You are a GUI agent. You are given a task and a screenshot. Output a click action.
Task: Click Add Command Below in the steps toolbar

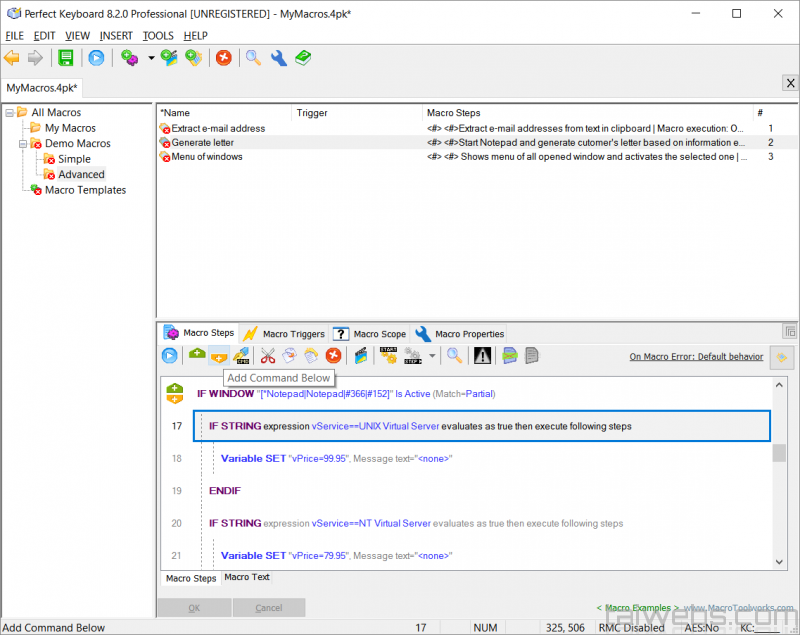pyautogui.click(x=218, y=355)
